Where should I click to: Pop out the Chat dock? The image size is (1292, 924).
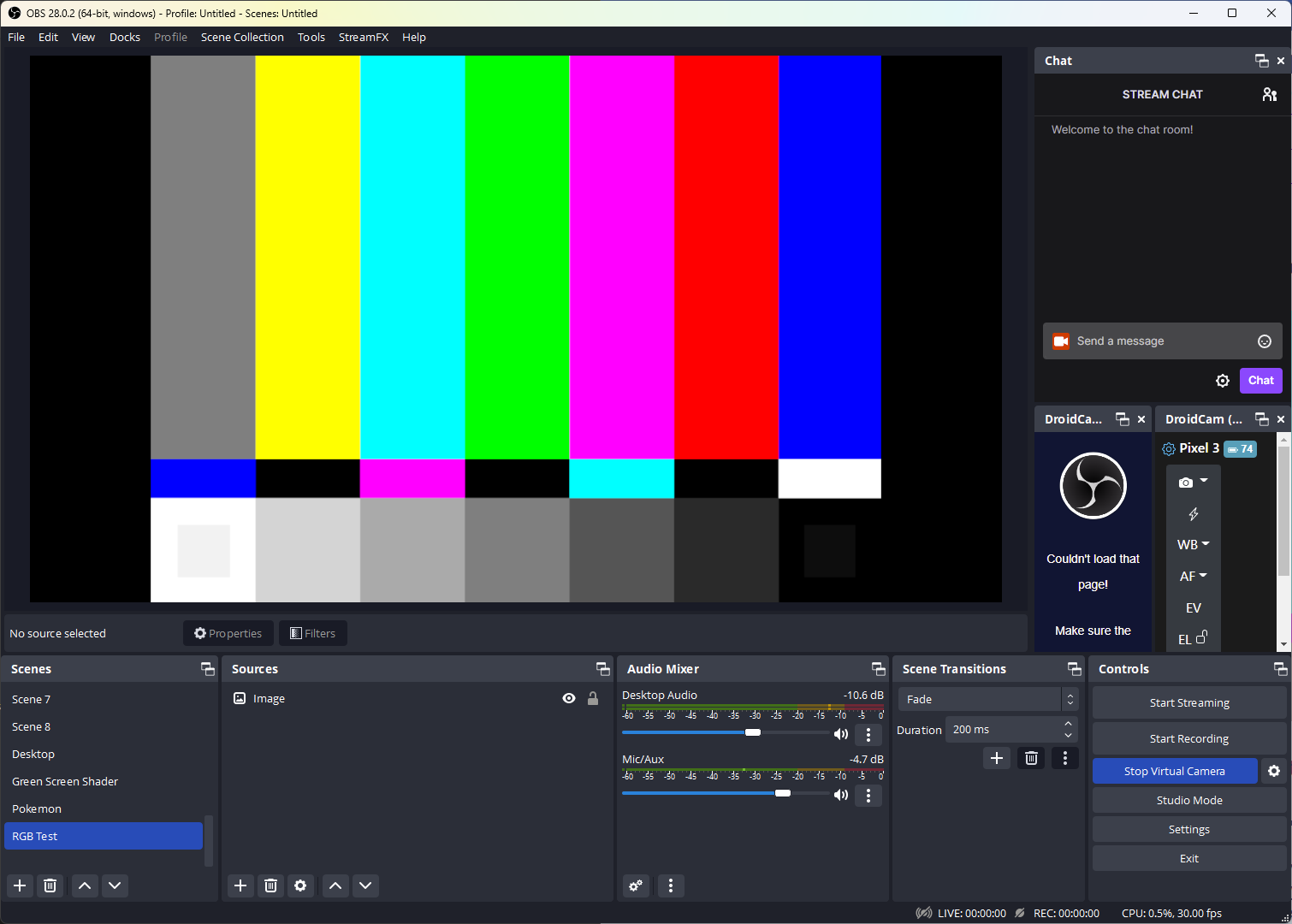pyautogui.click(x=1261, y=60)
